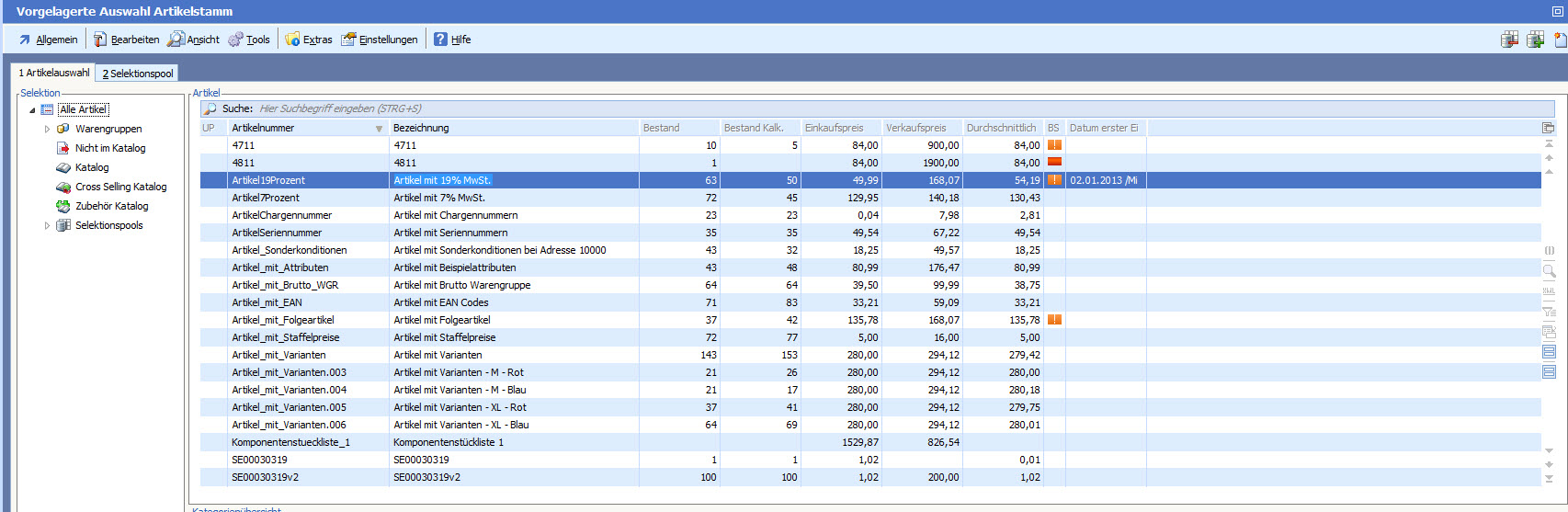Screen dimensions: 1568x512
Task: Open Artikelnummer column filter dropdown arrow
Action: (379, 129)
